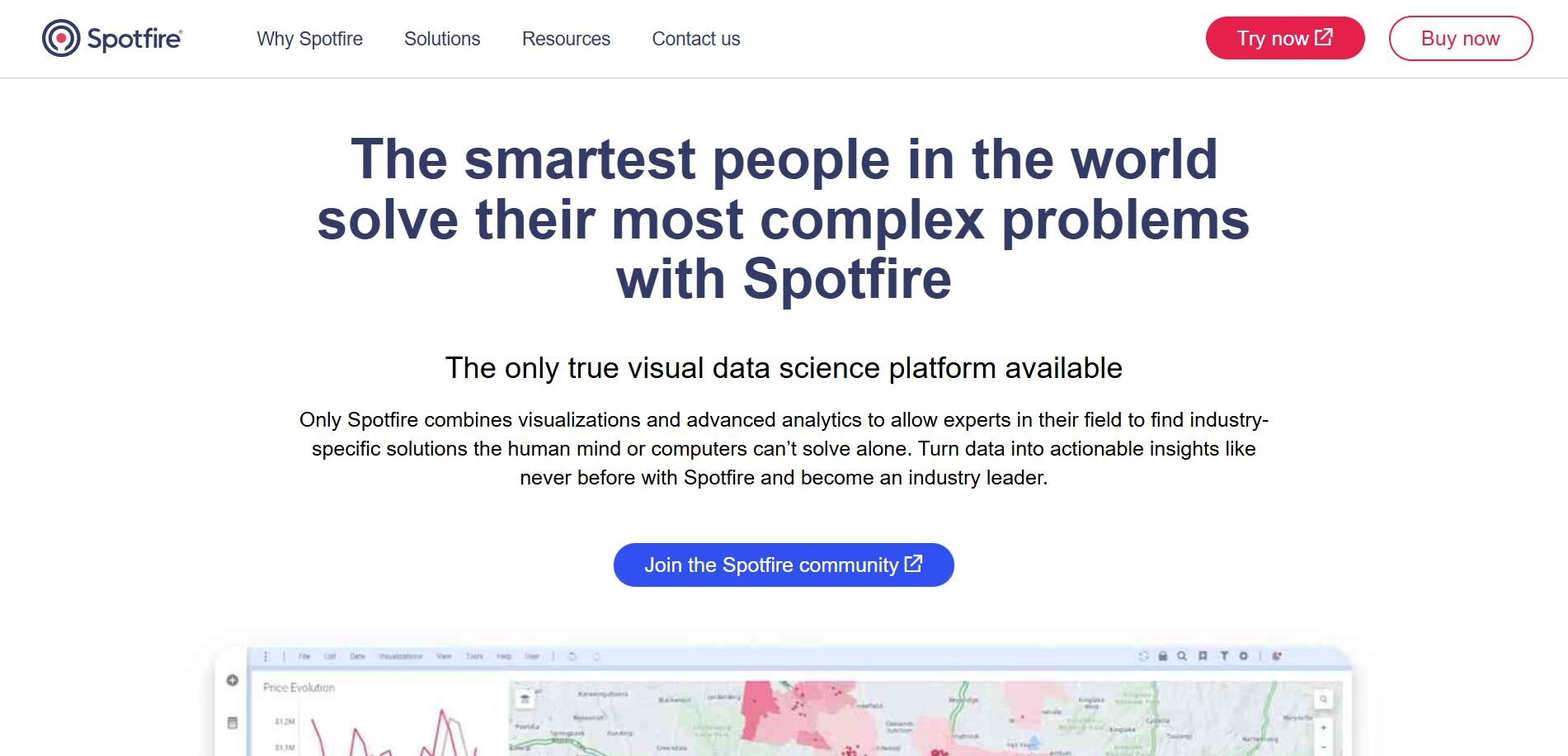The width and height of the screenshot is (1568, 756).
Task: Open the Solutions menu
Action: 442,39
